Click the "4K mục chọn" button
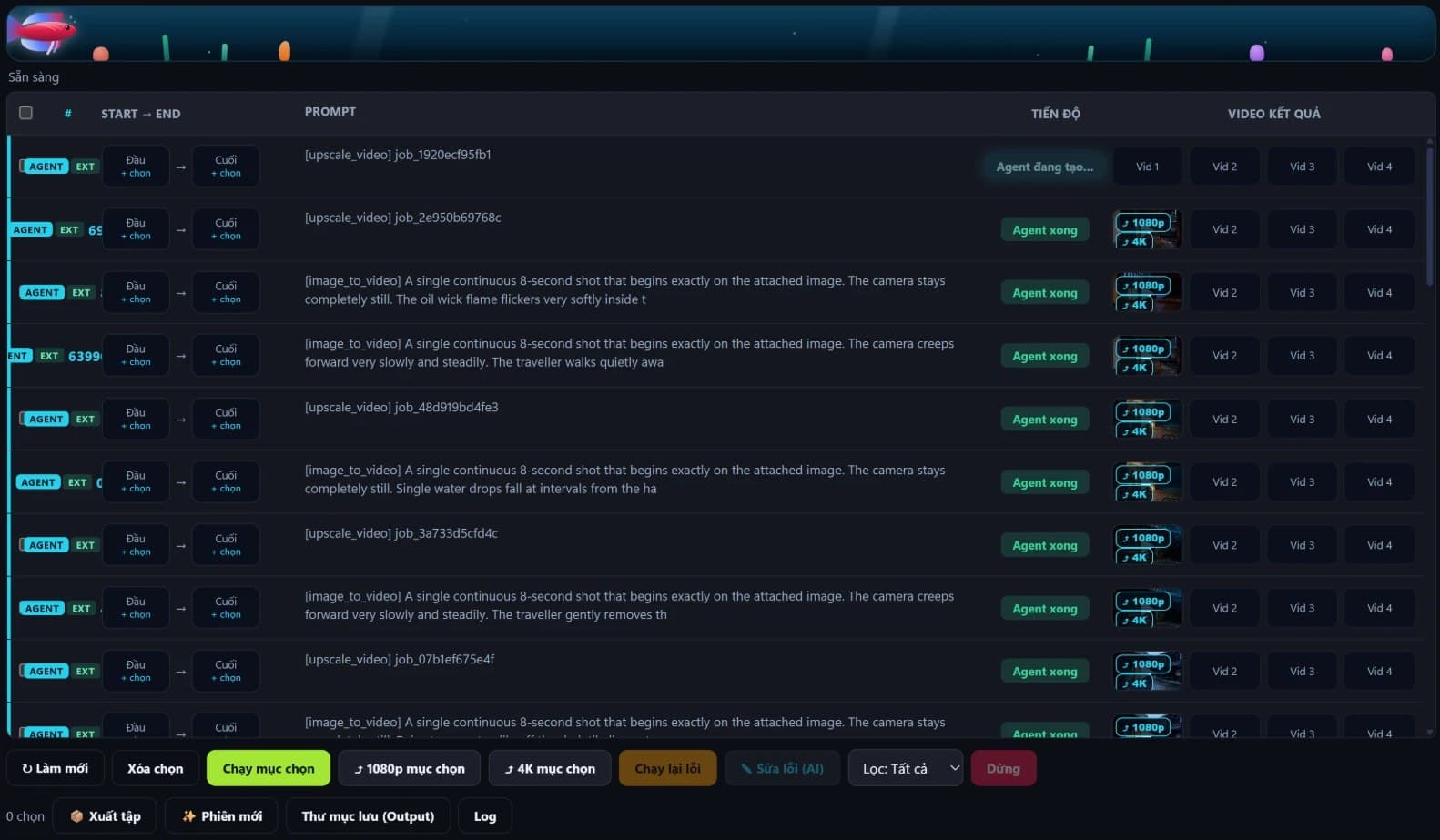The image size is (1440, 840). click(550, 768)
